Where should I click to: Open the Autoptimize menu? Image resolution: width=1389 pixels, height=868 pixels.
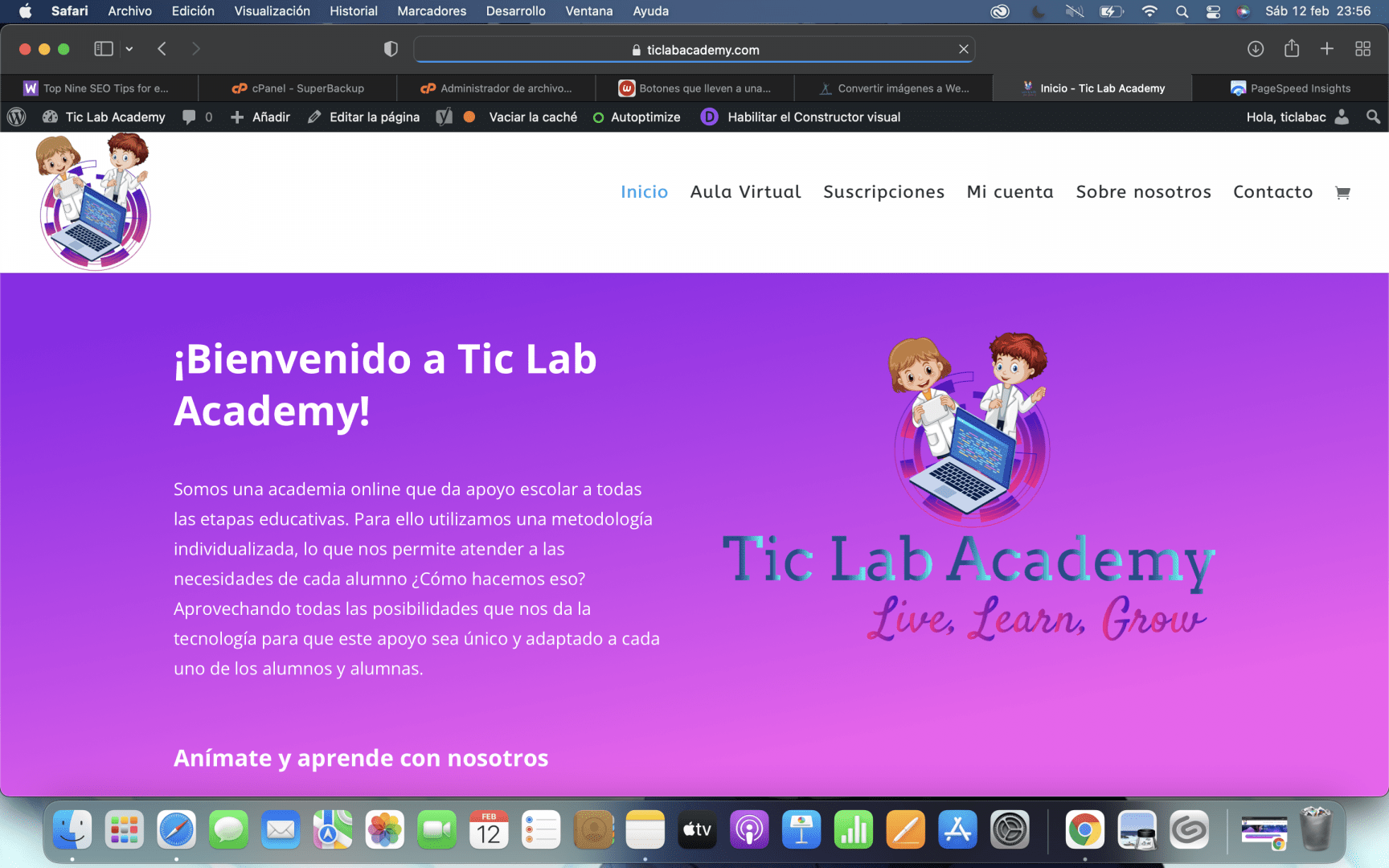coord(637,117)
